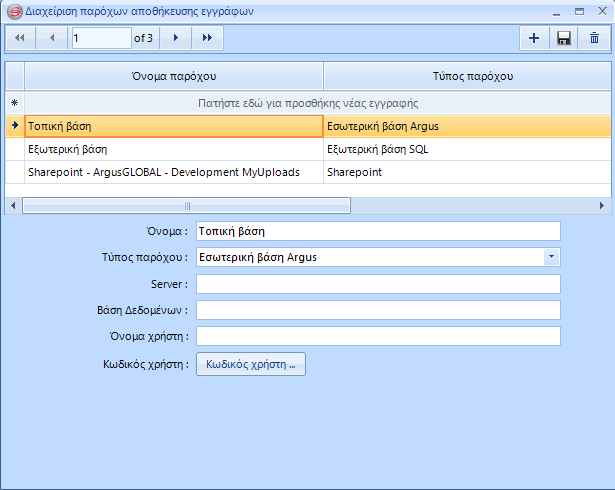Sort by Όνομα παρόχου column header
The image size is (615, 490).
tap(174, 76)
